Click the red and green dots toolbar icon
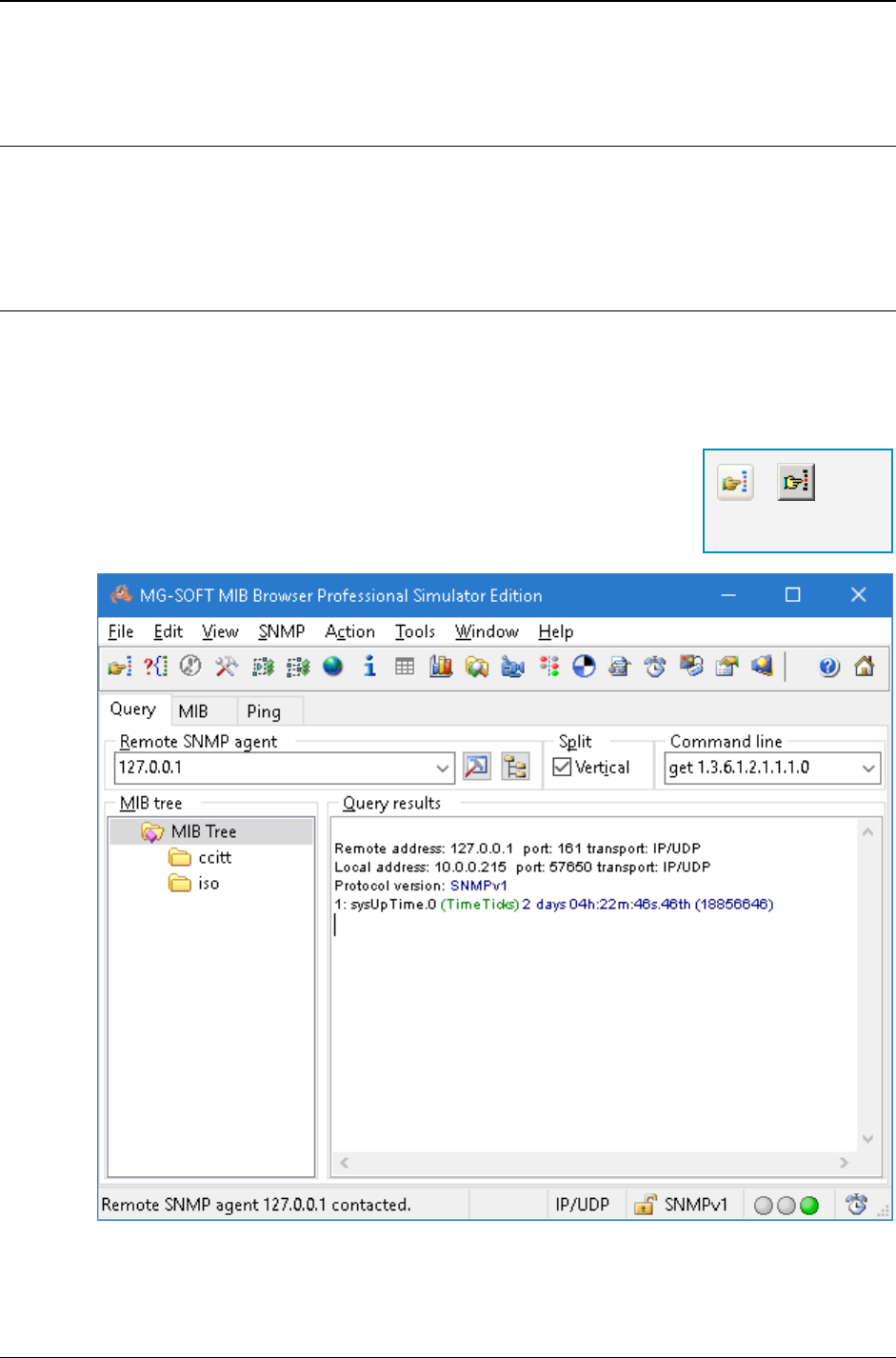 [x=548, y=667]
